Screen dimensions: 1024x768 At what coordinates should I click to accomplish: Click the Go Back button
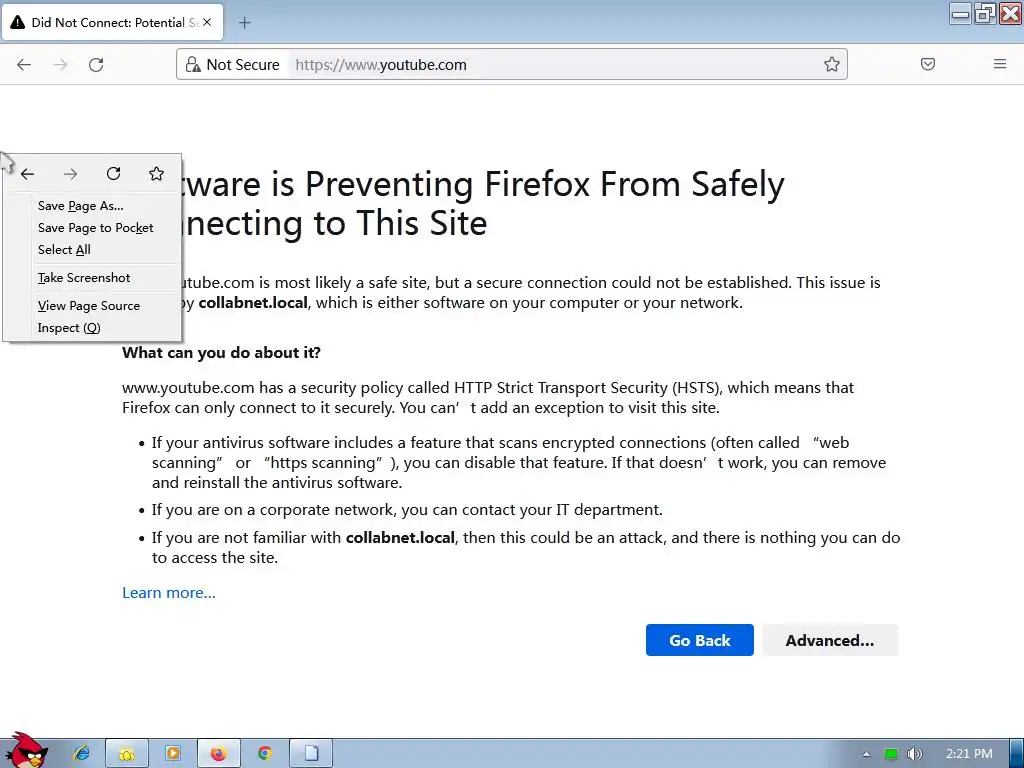tap(699, 640)
